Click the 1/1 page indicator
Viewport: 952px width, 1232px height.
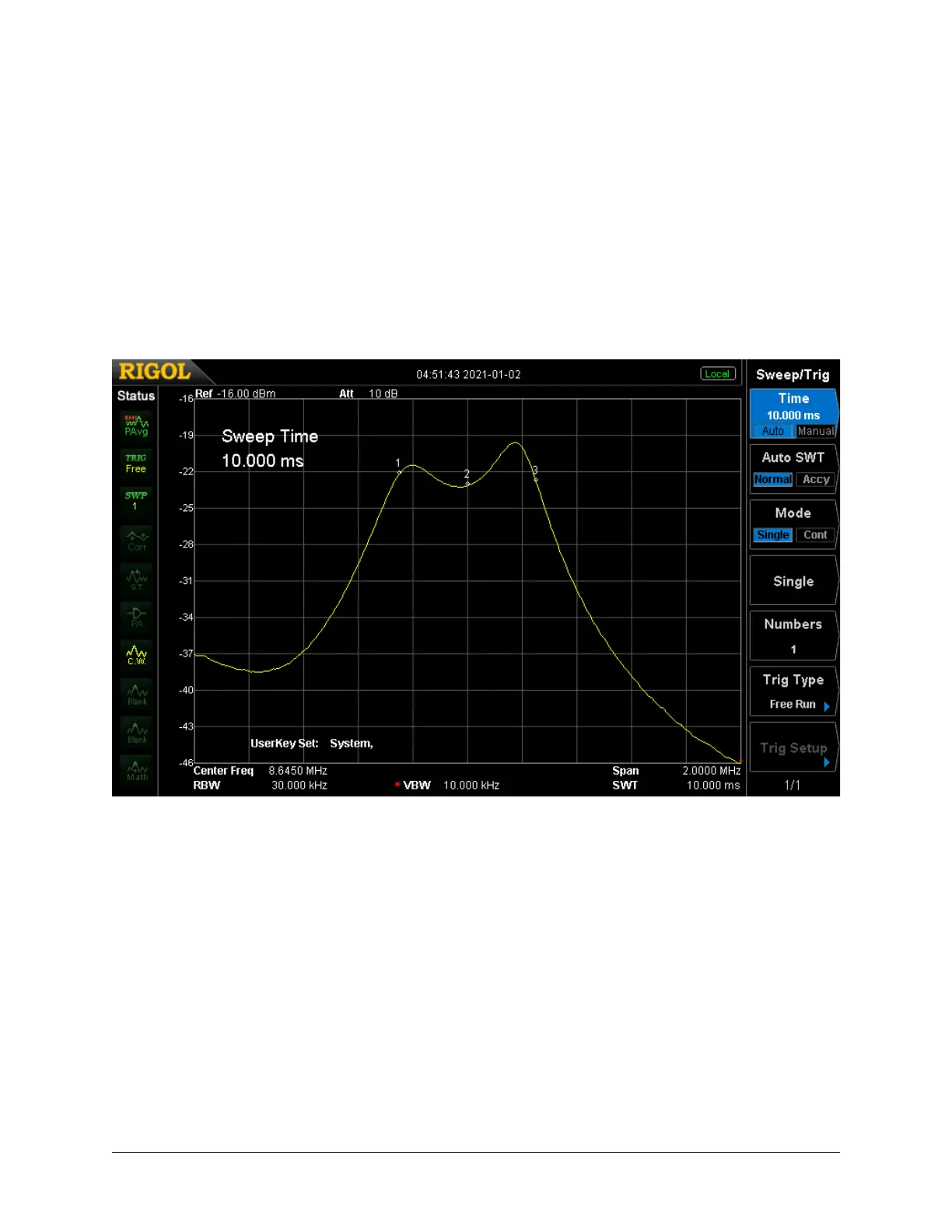[793, 785]
